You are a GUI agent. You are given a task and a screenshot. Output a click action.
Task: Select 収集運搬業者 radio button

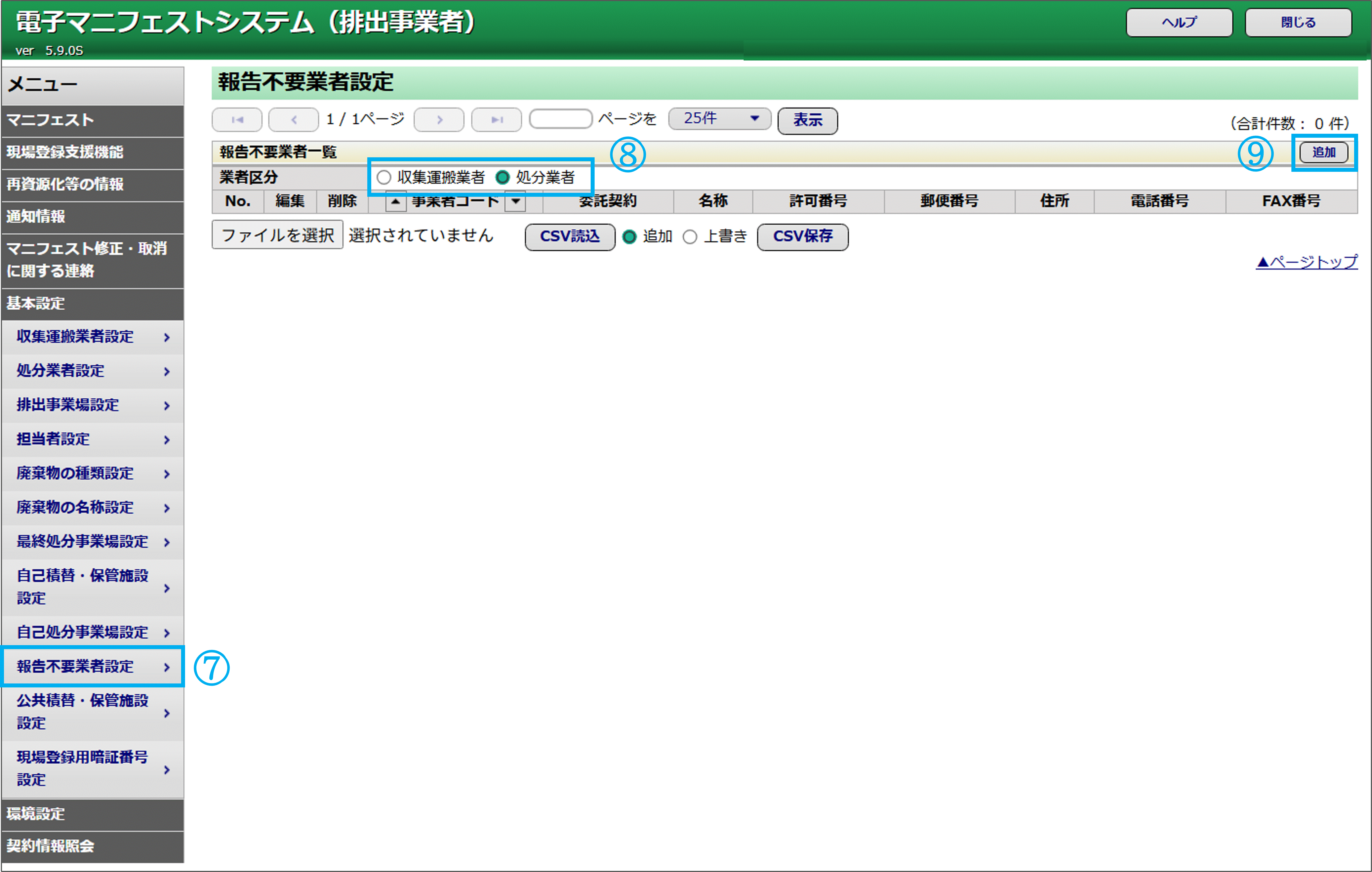coord(384,177)
